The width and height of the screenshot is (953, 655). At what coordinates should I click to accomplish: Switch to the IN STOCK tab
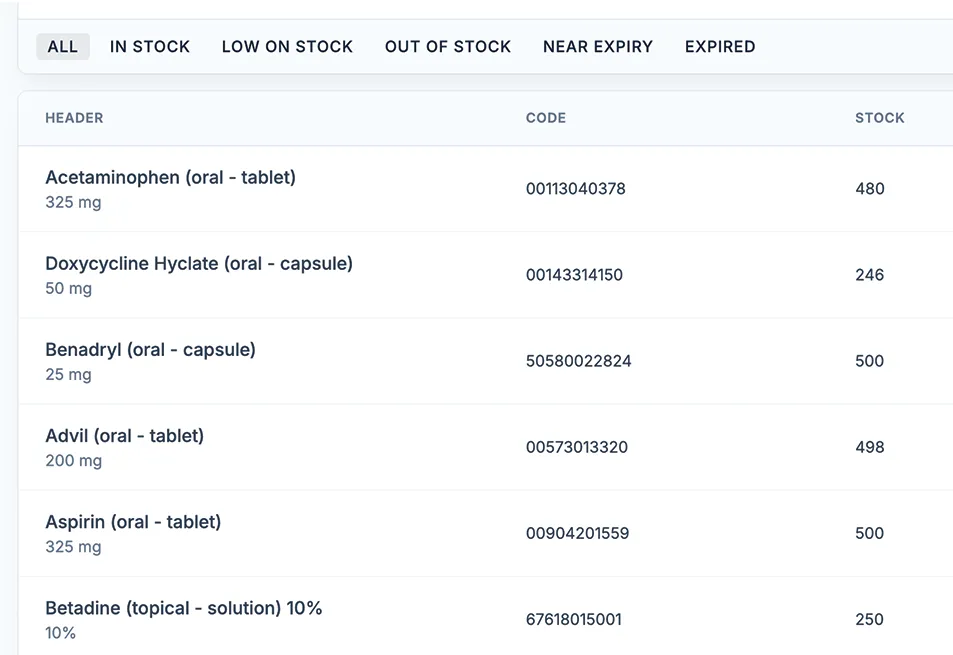point(150,46)
